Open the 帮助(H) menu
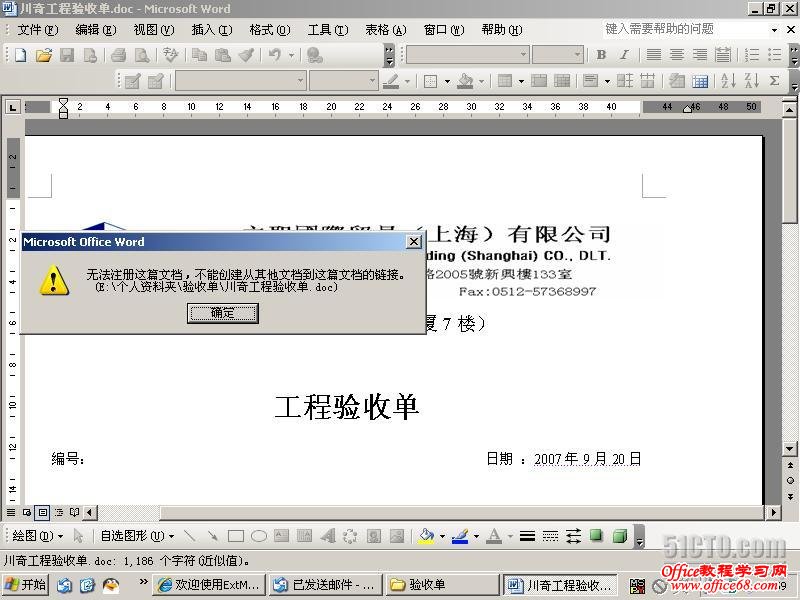Viewport: 800px width, 600px height. pos(502,30)
